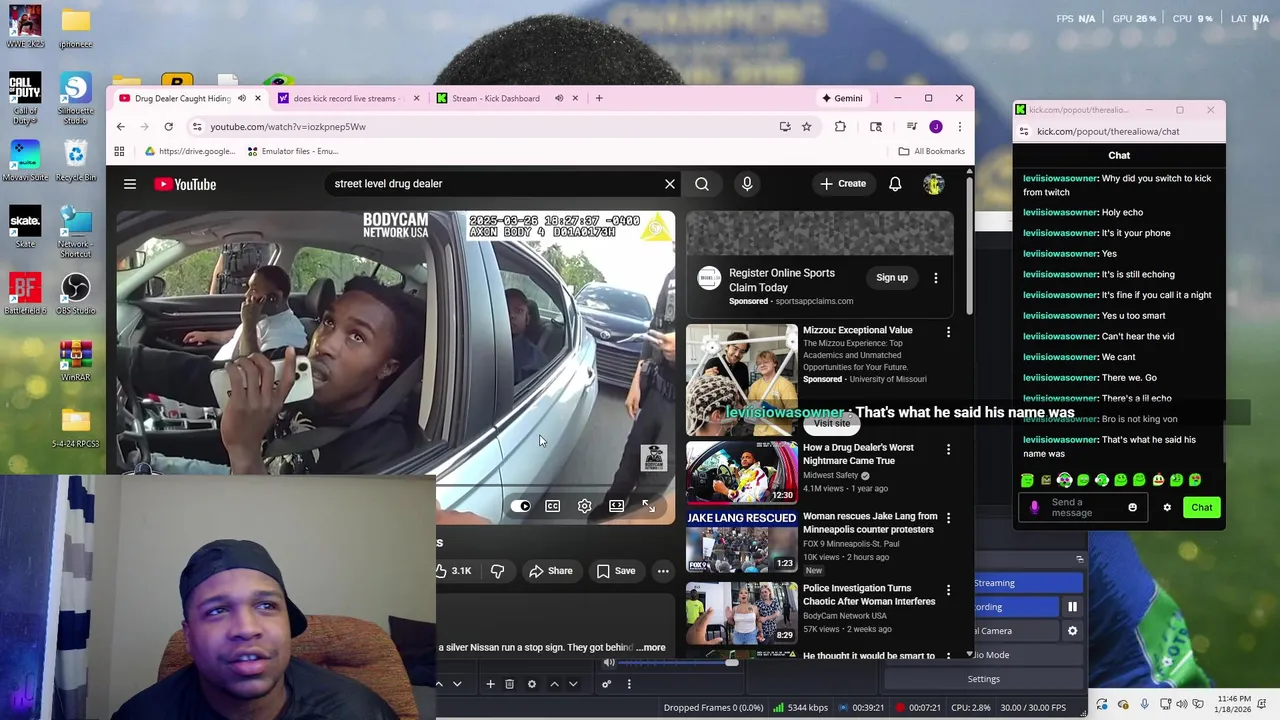1280x720 pixels.
Task: Toggle the video autoplay switch
Action: (521, 506)
